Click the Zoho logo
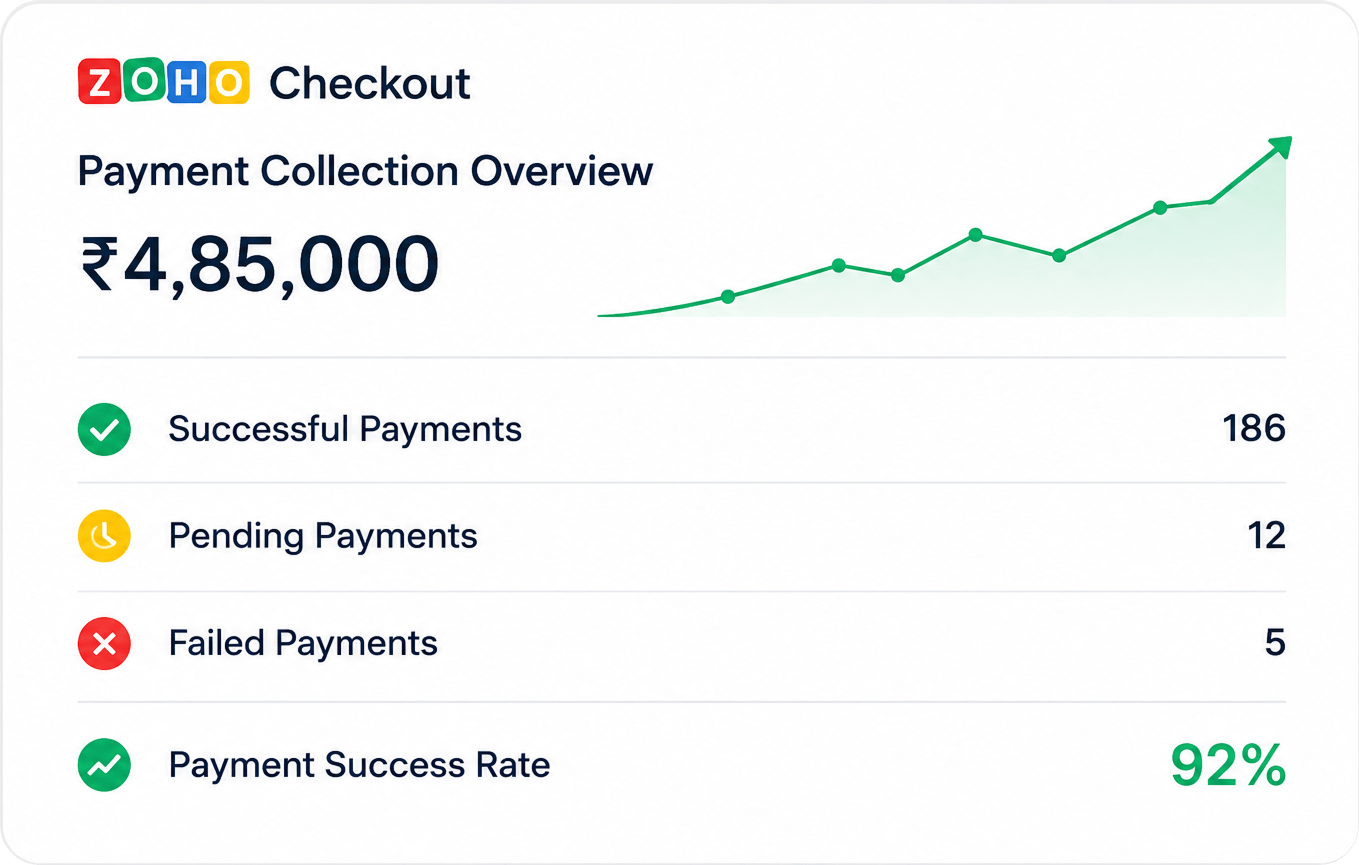 click(163, 83)
